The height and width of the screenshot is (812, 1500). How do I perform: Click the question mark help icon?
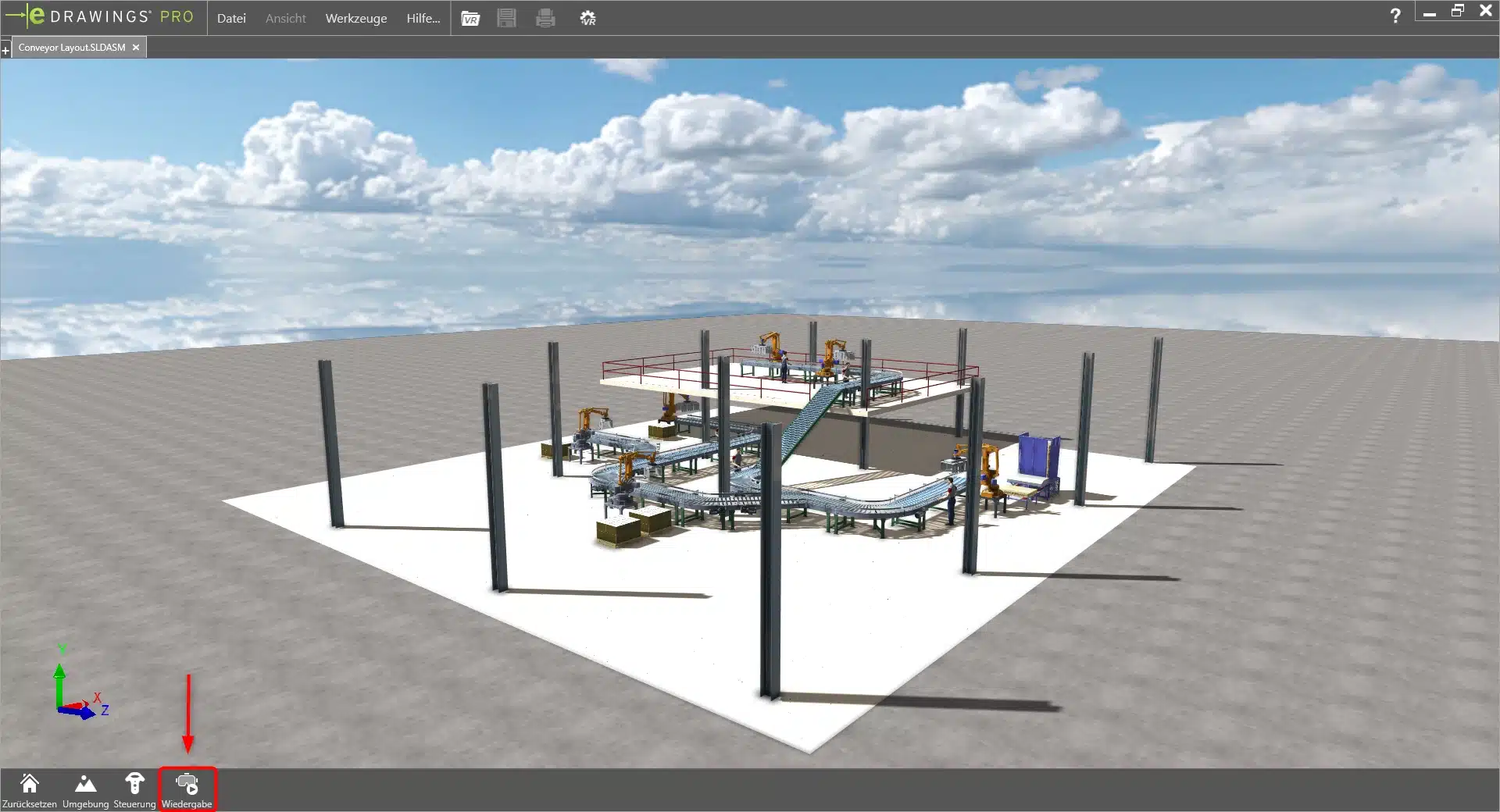[x=1395, y=16]
